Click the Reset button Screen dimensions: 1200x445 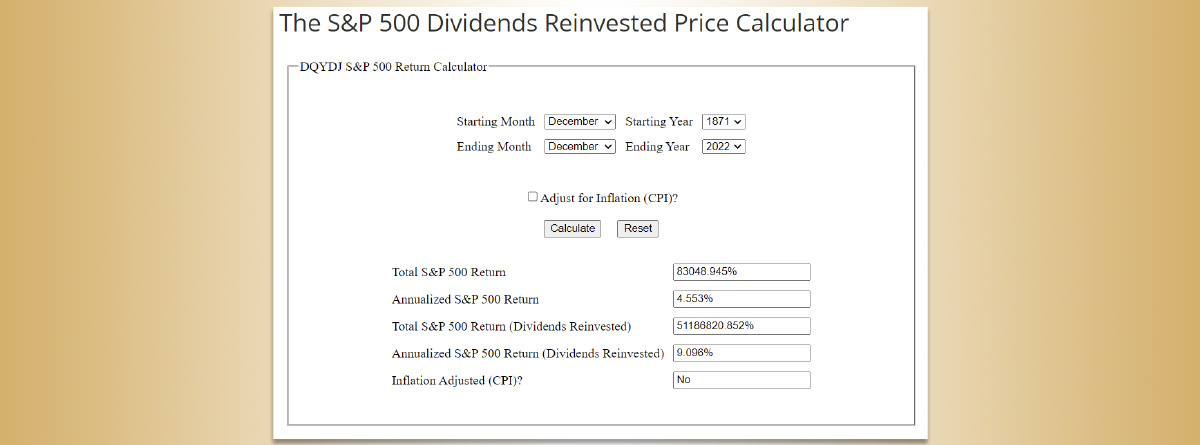point(638,229)
